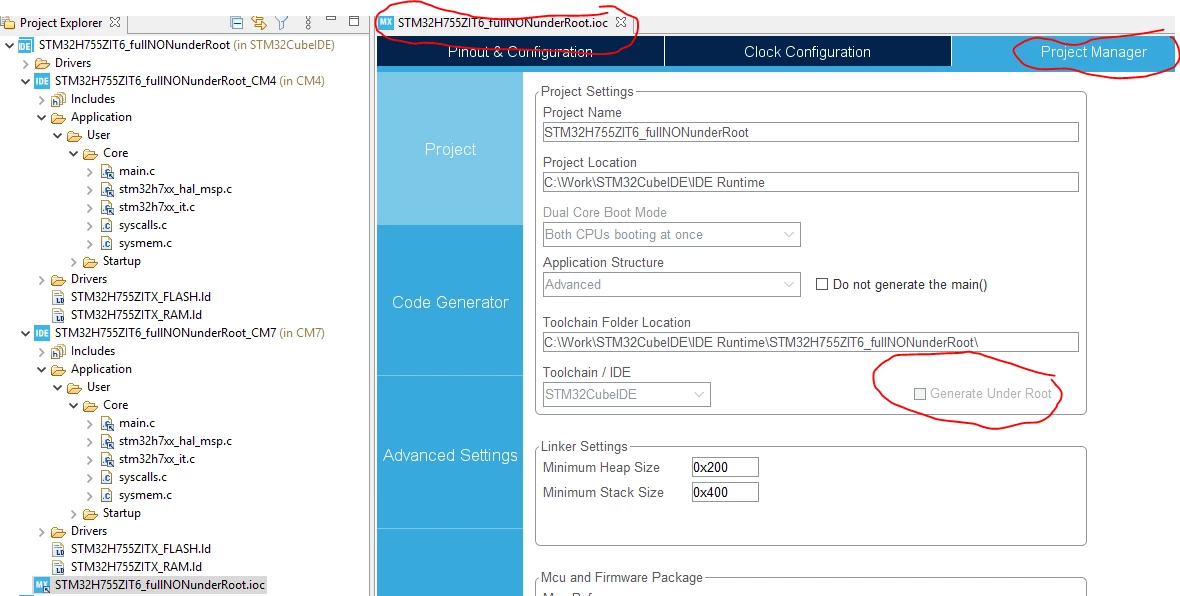Viewport: 1180px width, 596px height.
Task: Open the Application Structure dropdown
Action: [x=671, y=284]
